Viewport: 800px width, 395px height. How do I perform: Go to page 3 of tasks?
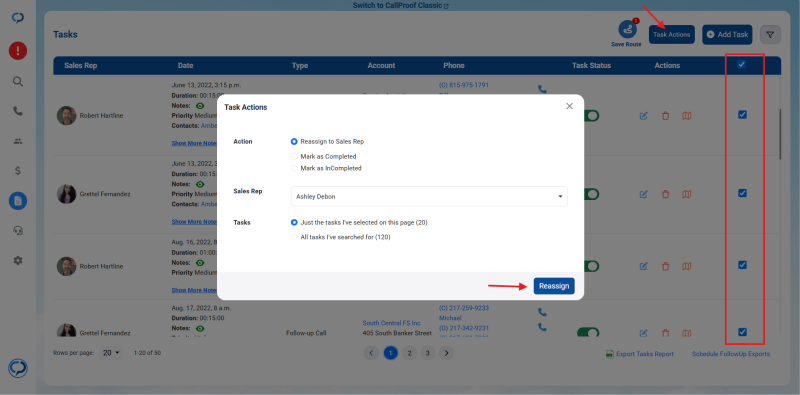428,353
